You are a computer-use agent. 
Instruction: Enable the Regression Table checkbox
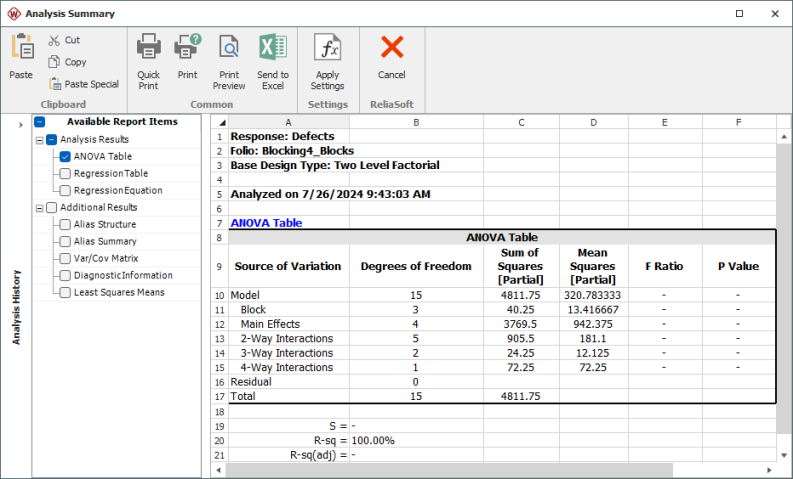pyautogui.click(x=65, y=174)
